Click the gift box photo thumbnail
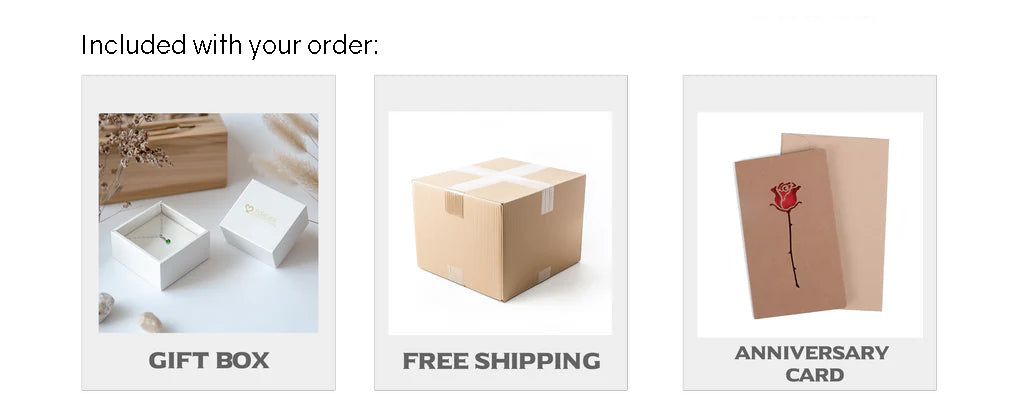 click(208, 223)
